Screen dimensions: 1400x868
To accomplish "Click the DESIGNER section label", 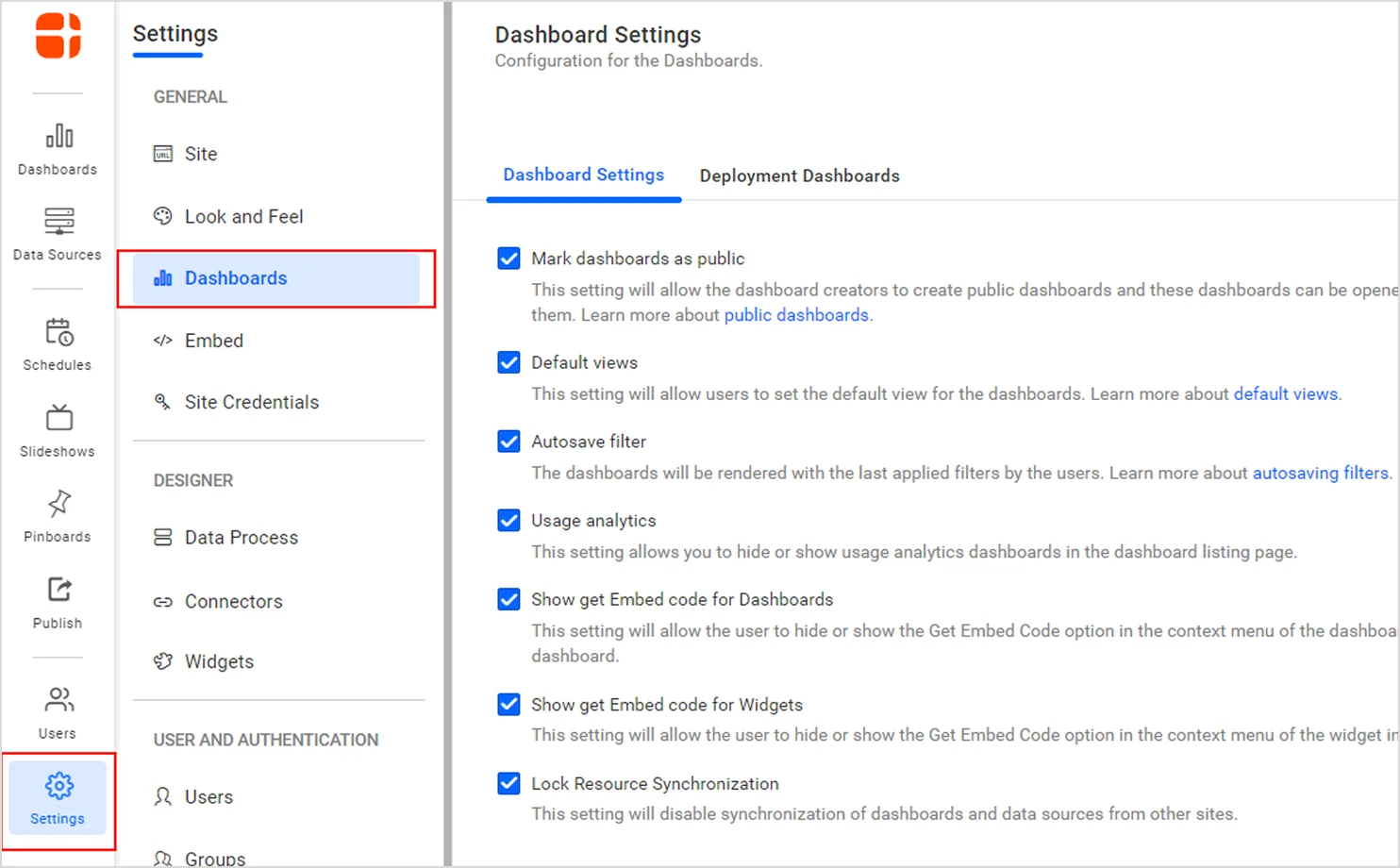I will pos(193,480).
